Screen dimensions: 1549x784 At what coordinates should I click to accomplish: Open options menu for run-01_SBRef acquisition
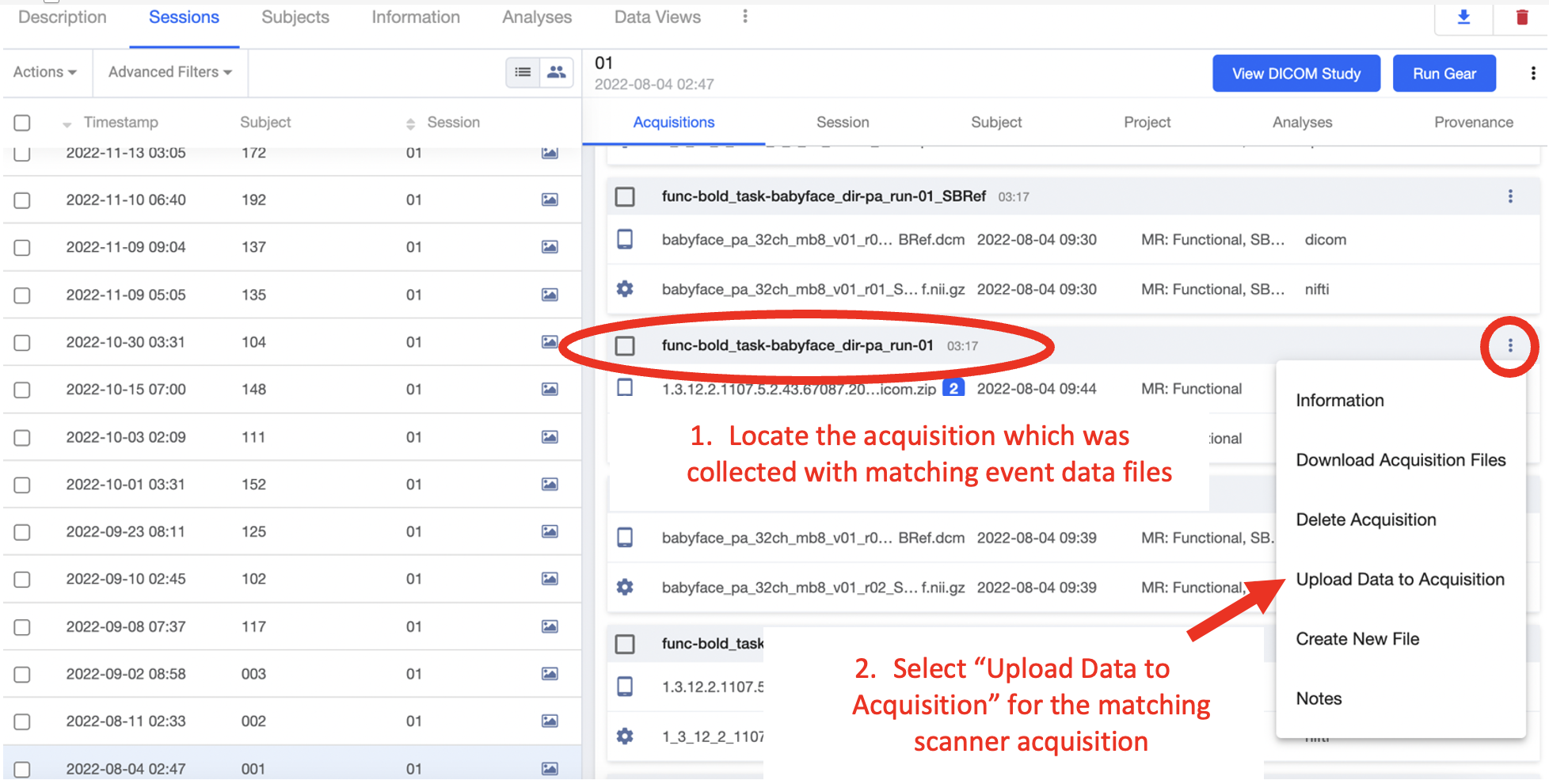(1510, 196)
